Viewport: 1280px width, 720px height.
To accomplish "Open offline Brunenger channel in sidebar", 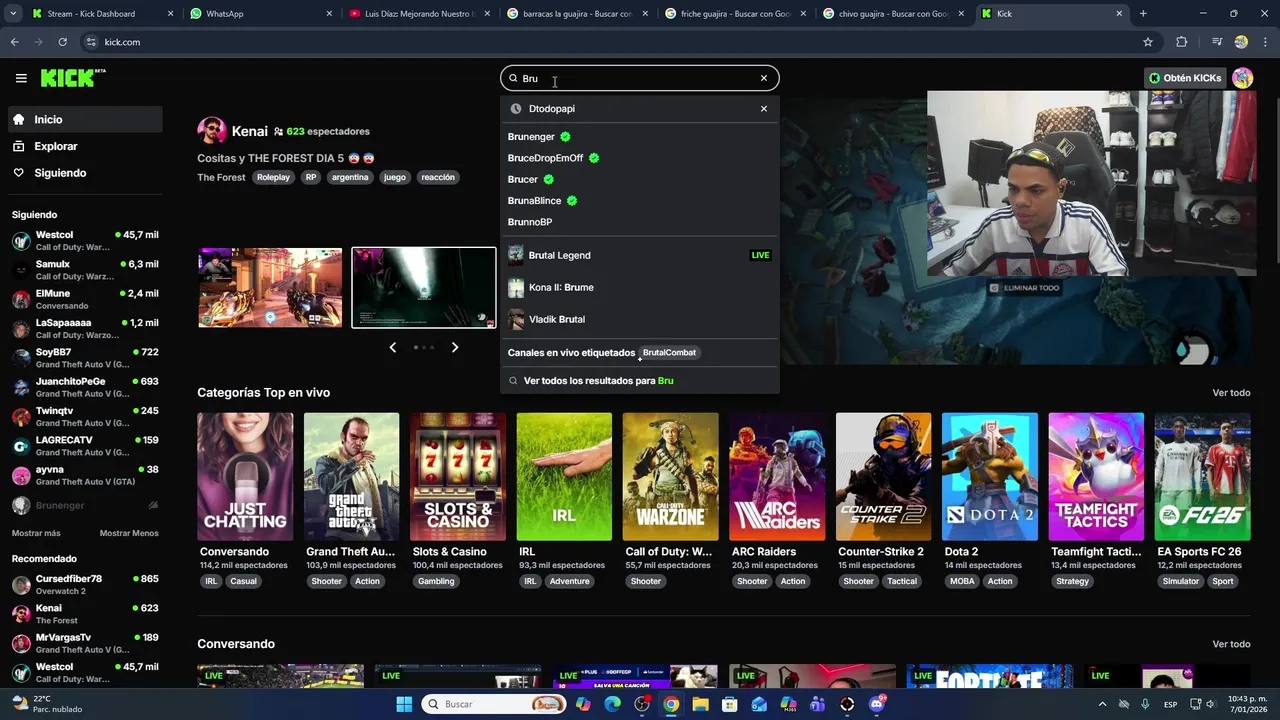I will coord(85,506).
